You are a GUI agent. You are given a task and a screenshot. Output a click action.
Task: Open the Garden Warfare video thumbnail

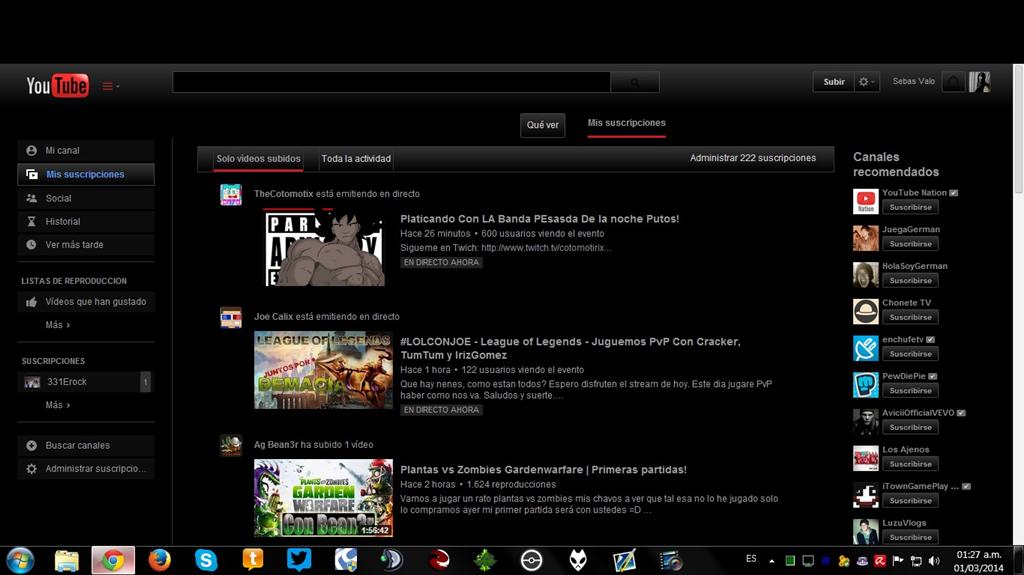coord(323,498)
